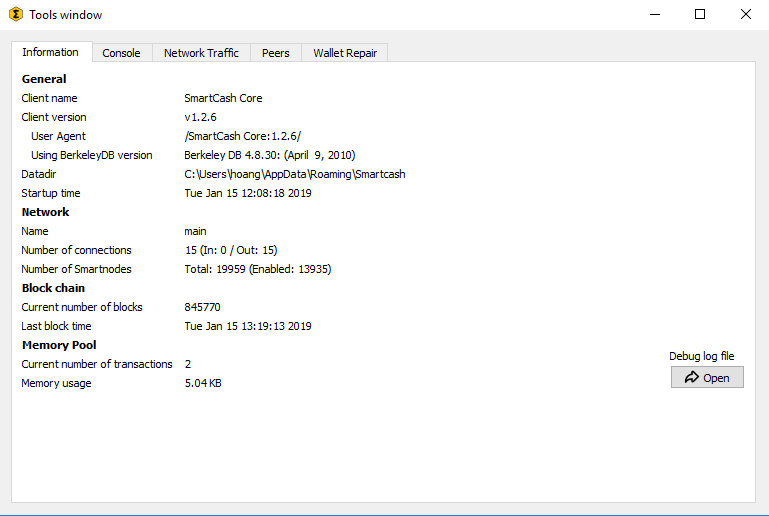This screenshot has width=769, height=516.
Task: Click the Block chain section heading
Action: (x=53, y=288)
